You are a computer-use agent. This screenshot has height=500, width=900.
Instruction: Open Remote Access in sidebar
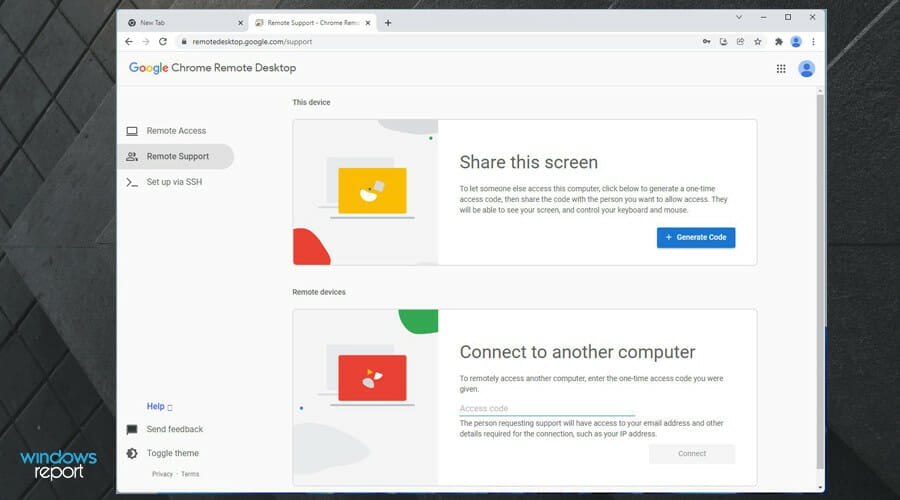coord(175,131)
